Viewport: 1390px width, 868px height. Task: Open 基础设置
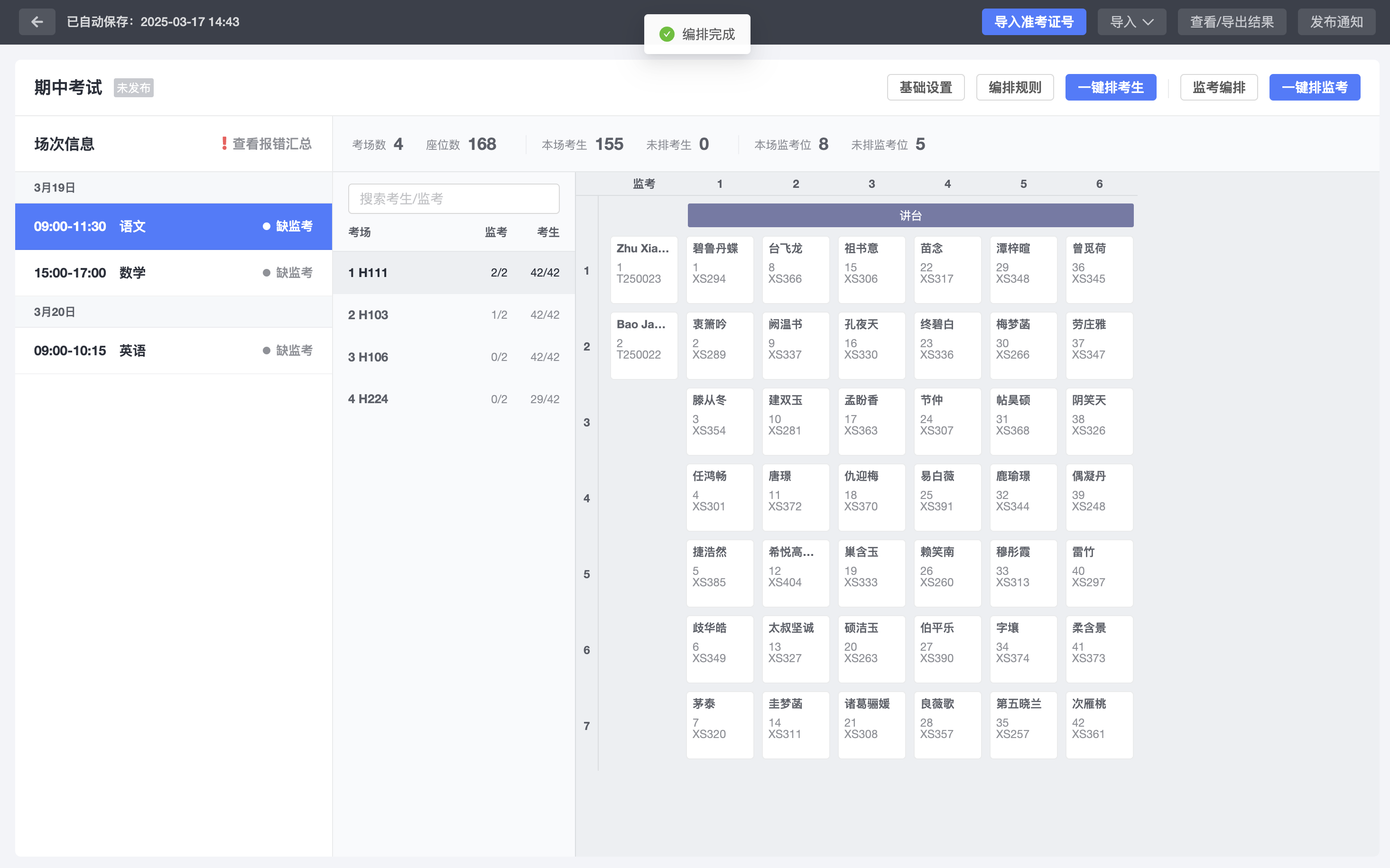926,87
